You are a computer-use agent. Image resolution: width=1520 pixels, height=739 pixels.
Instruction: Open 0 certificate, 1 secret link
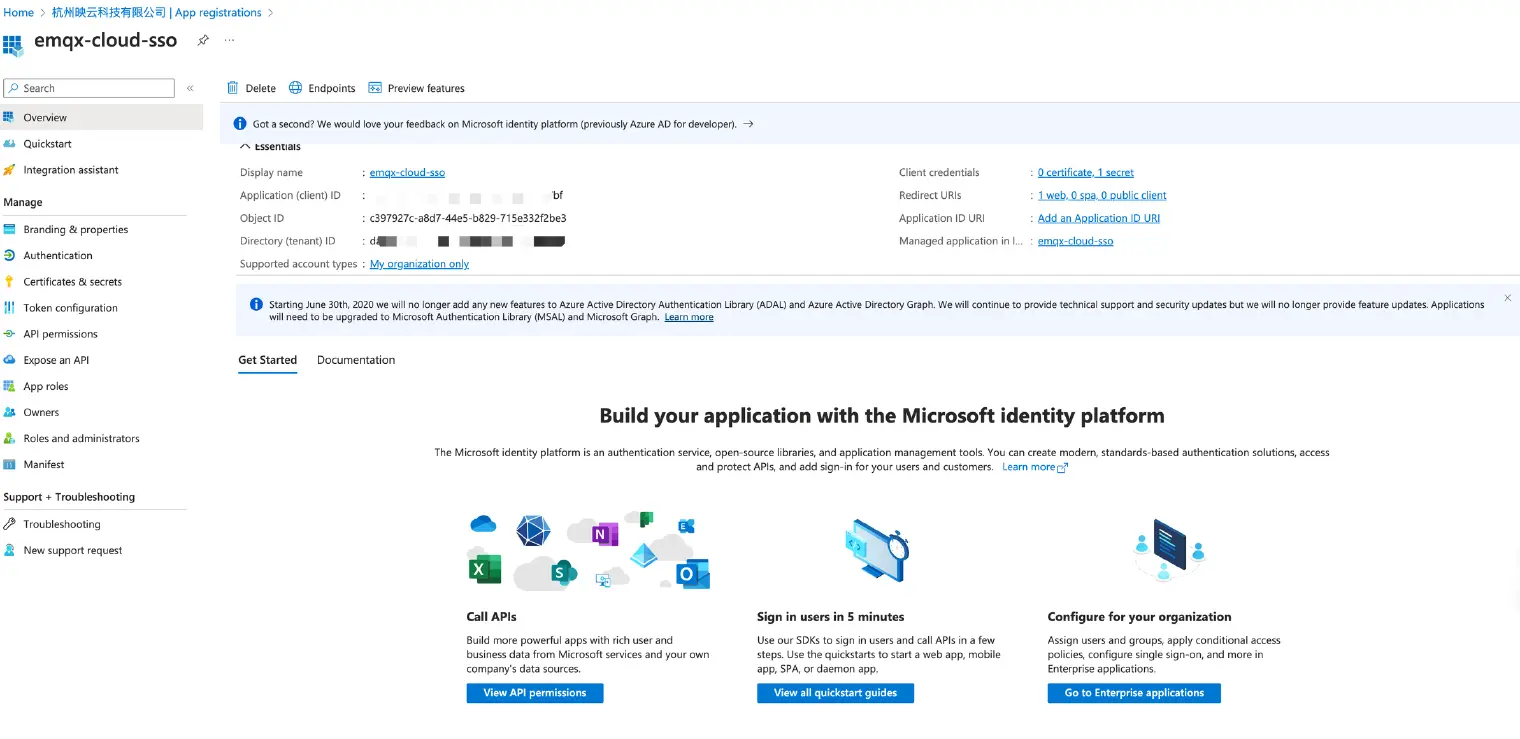coord(1086,172)
